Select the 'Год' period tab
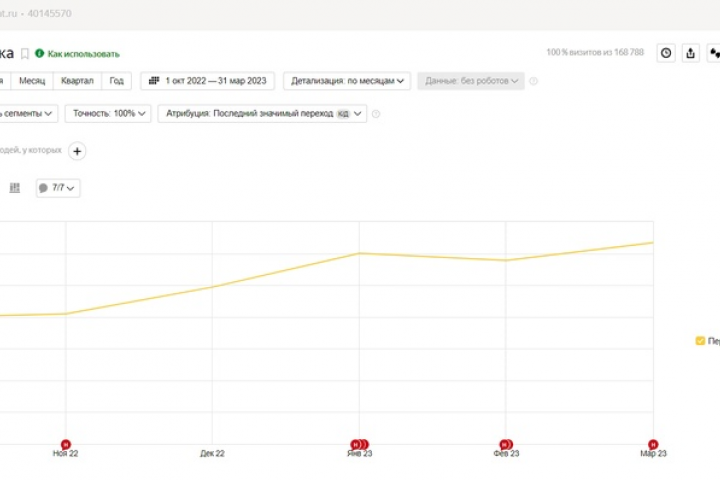 pyautogui.click(x=116, y=81)
